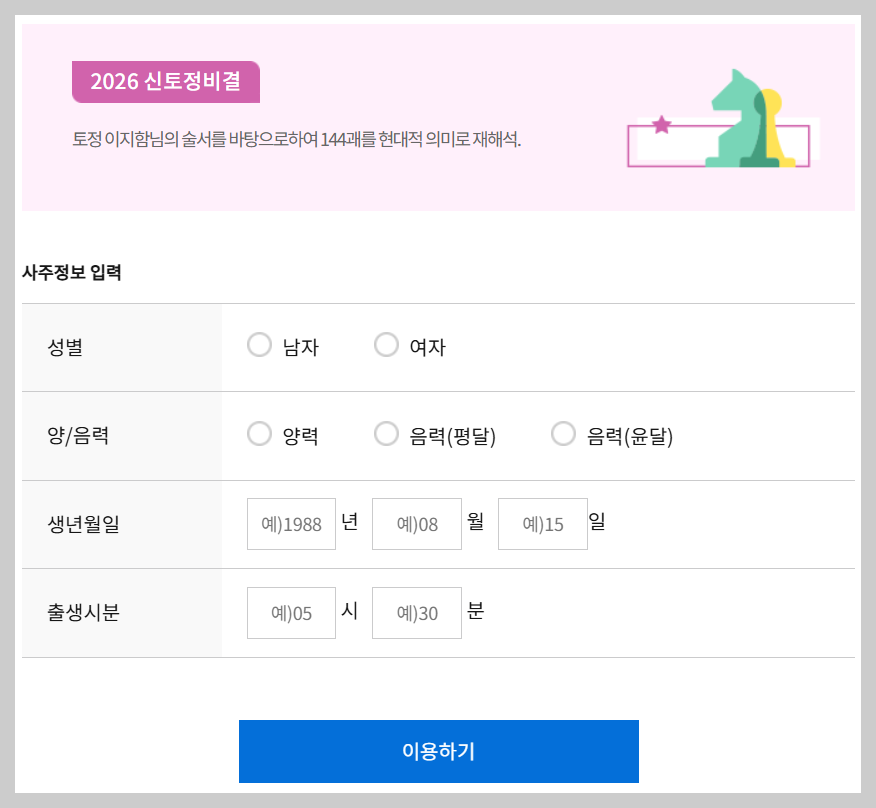The image size is (876, 808).
Task: Choose the 음력(평달) calendar option
Action: click(x=387, y=434)
